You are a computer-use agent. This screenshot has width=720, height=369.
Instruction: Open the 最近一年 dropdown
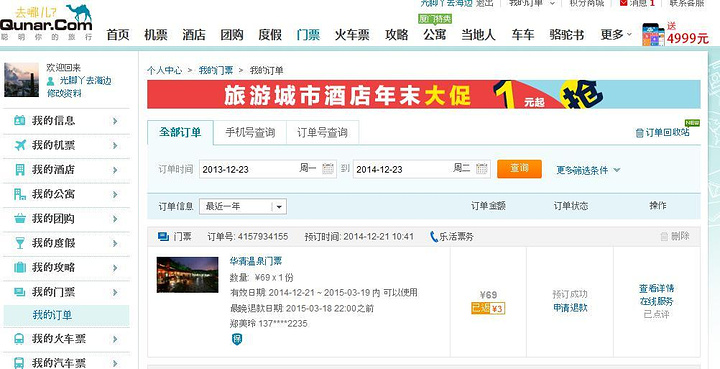pos(243,207)
